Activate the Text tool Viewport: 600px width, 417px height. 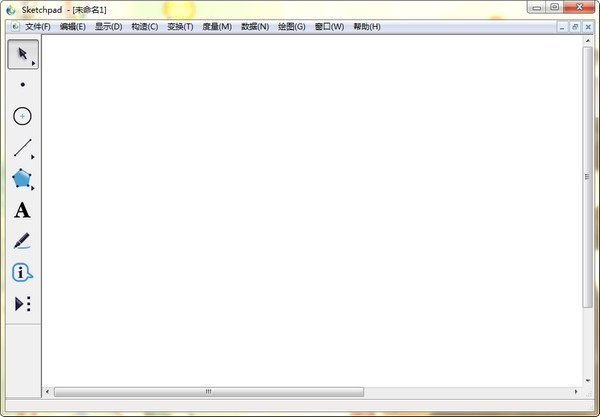coord(22,210)
